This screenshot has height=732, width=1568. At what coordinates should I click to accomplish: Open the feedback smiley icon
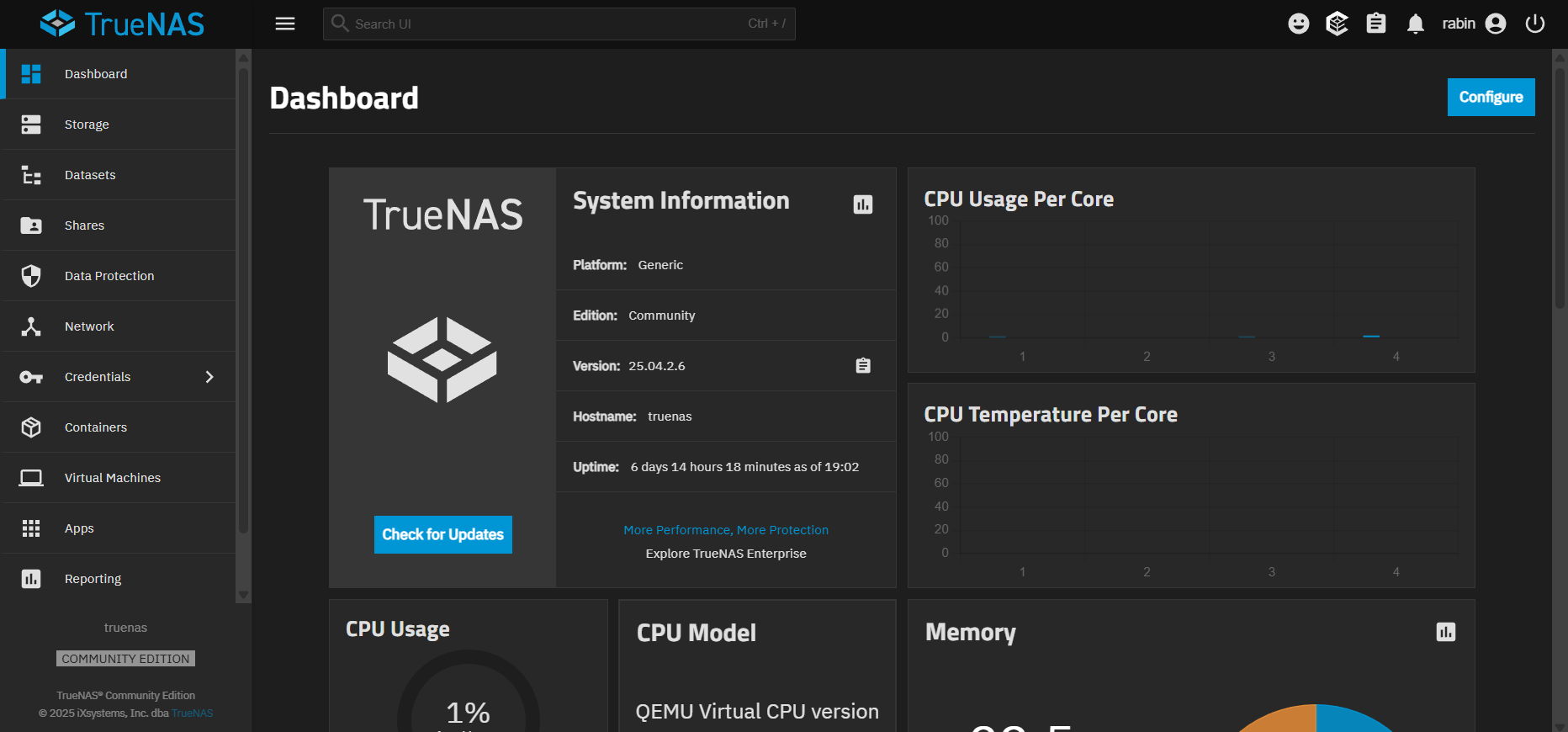(x=1299, y=24)
